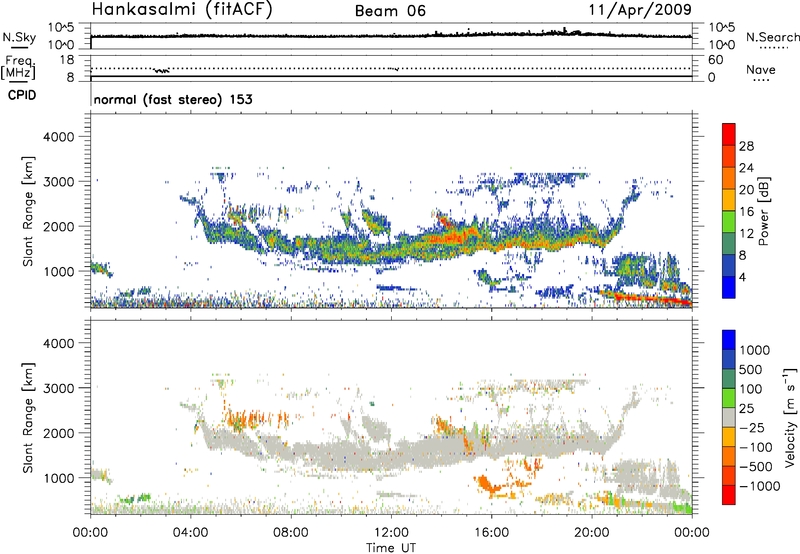This screenshot has width=800, height=554.
Task: Click the '12:00' time tick label
Action: click(391, 533)
